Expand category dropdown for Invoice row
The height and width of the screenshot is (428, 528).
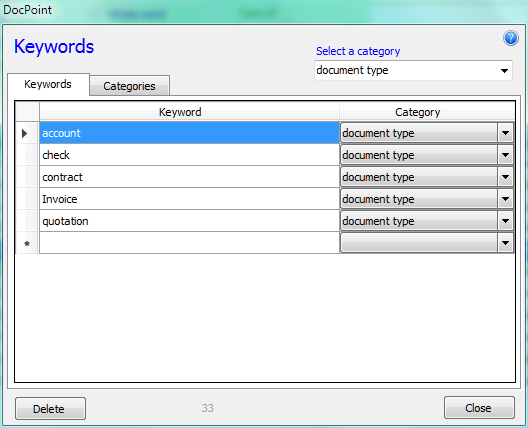click(x=505, y=199)
